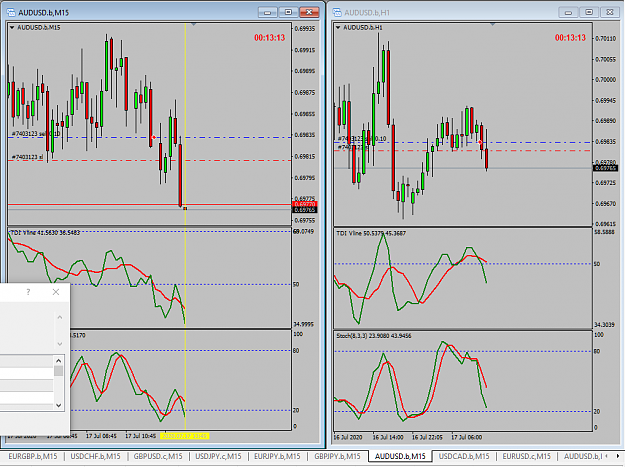Click the dialog's upper spinner down arrow
Viewport: 625px width, 467px height.
(60, 343)
